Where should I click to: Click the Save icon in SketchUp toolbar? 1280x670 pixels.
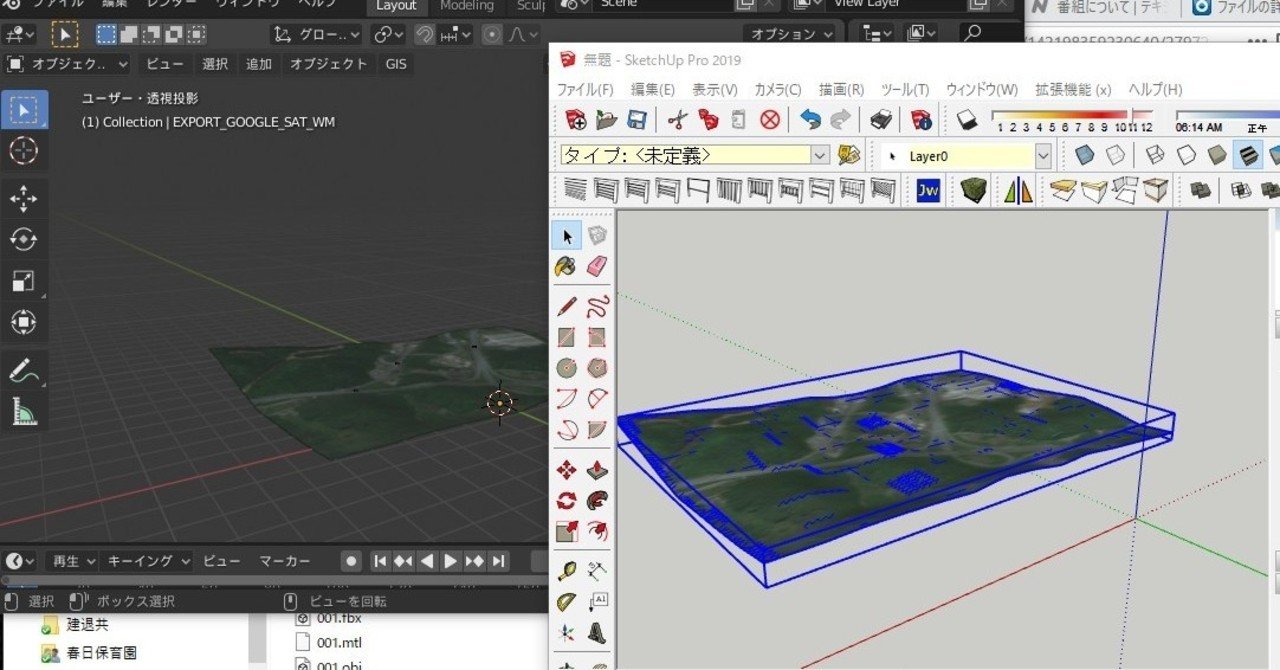point(636,120)
